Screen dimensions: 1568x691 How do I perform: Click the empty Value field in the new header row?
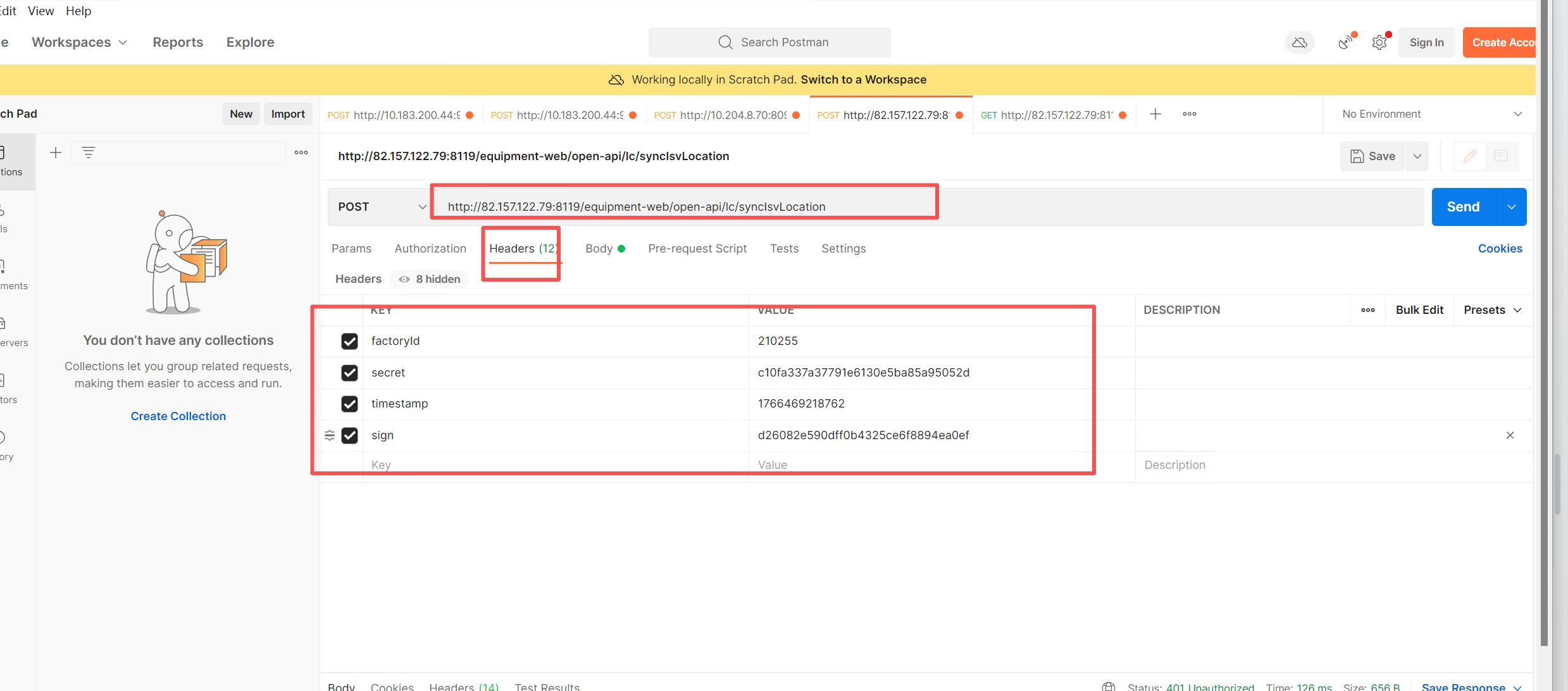942,465
